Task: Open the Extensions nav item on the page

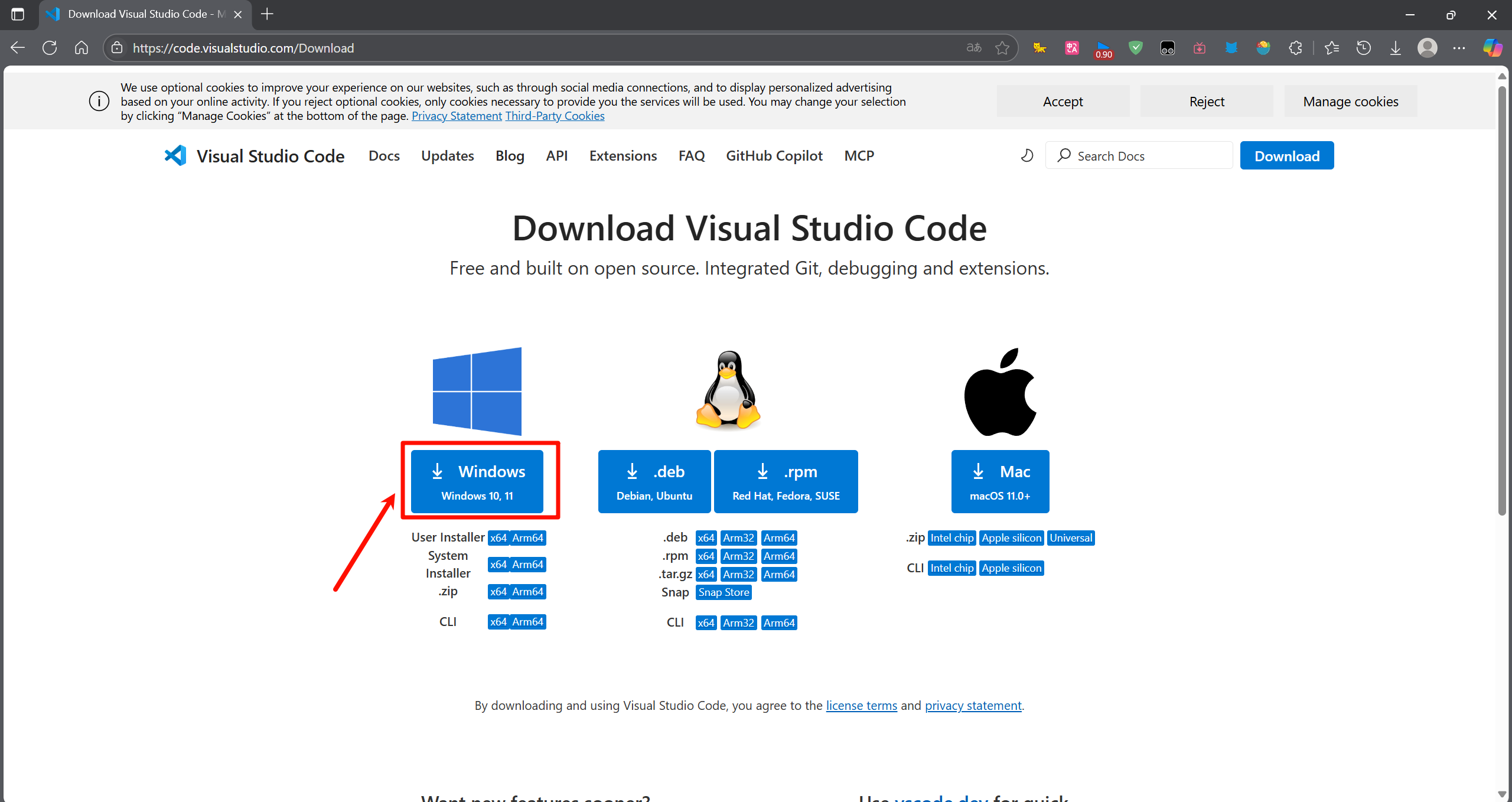Action: click(623, 156)
